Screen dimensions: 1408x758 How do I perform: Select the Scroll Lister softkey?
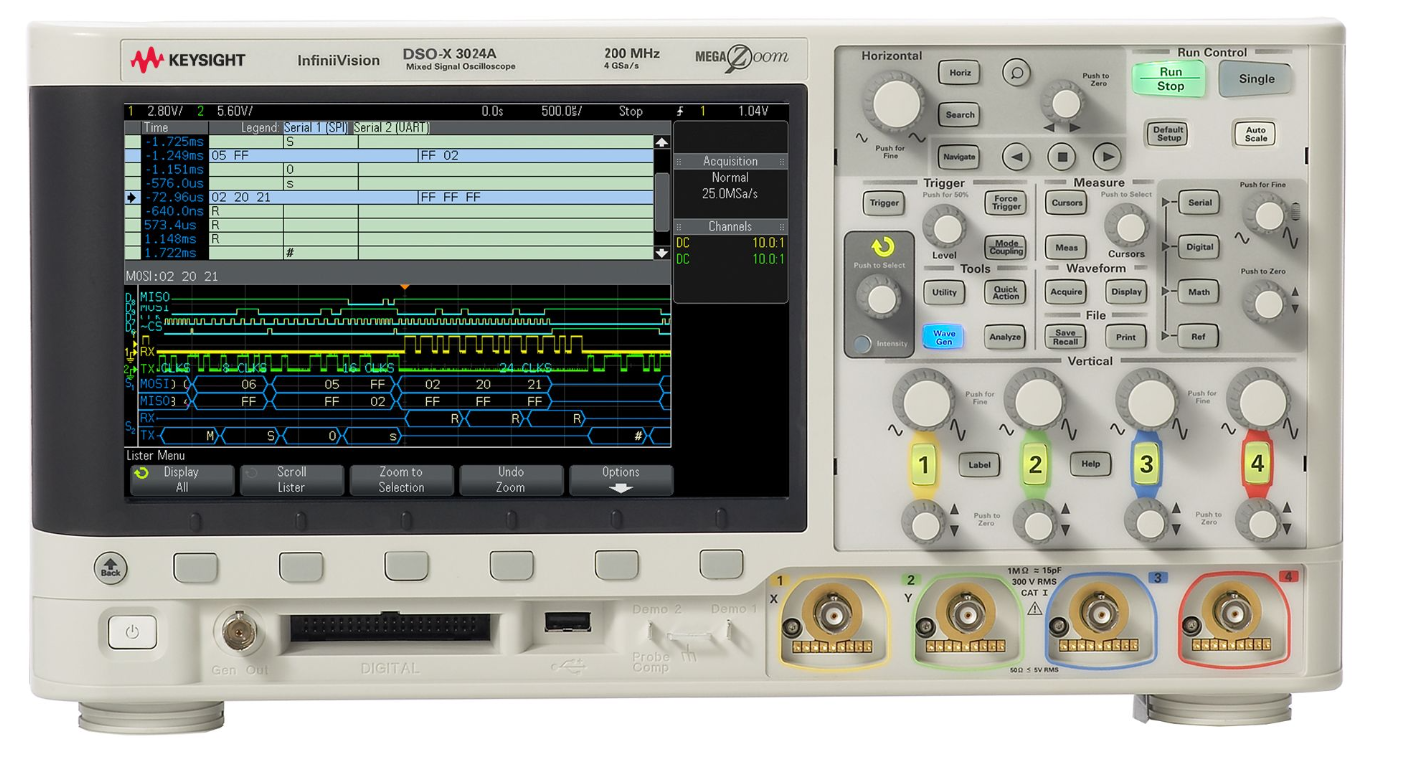coord(291,480)
